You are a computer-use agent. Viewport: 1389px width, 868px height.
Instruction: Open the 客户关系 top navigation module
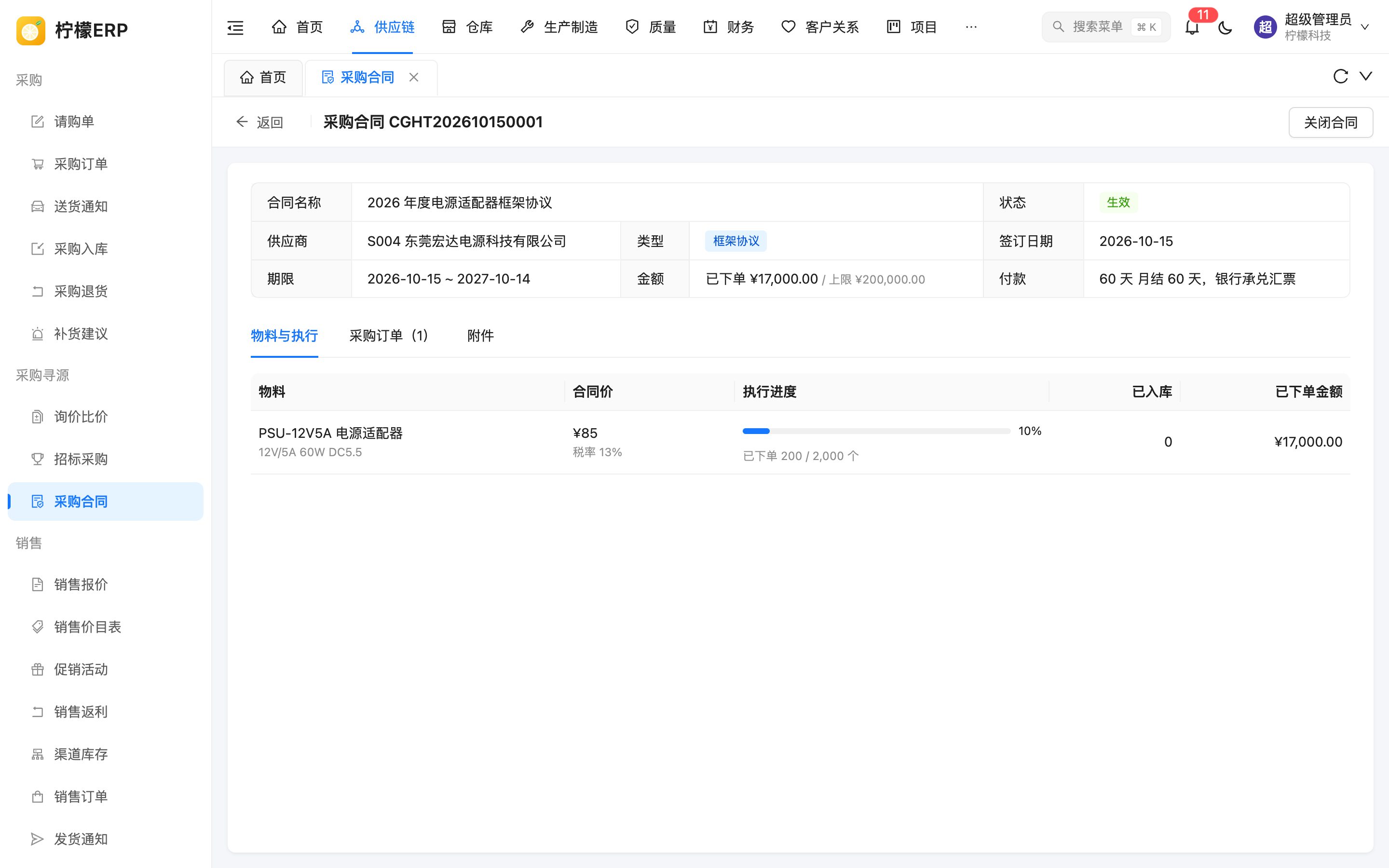click(820, 27)
